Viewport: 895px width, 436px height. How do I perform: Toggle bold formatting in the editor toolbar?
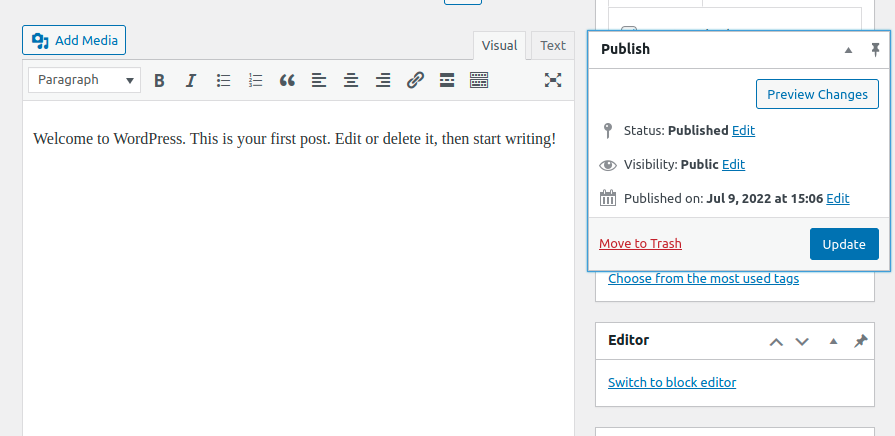(159, 80)
